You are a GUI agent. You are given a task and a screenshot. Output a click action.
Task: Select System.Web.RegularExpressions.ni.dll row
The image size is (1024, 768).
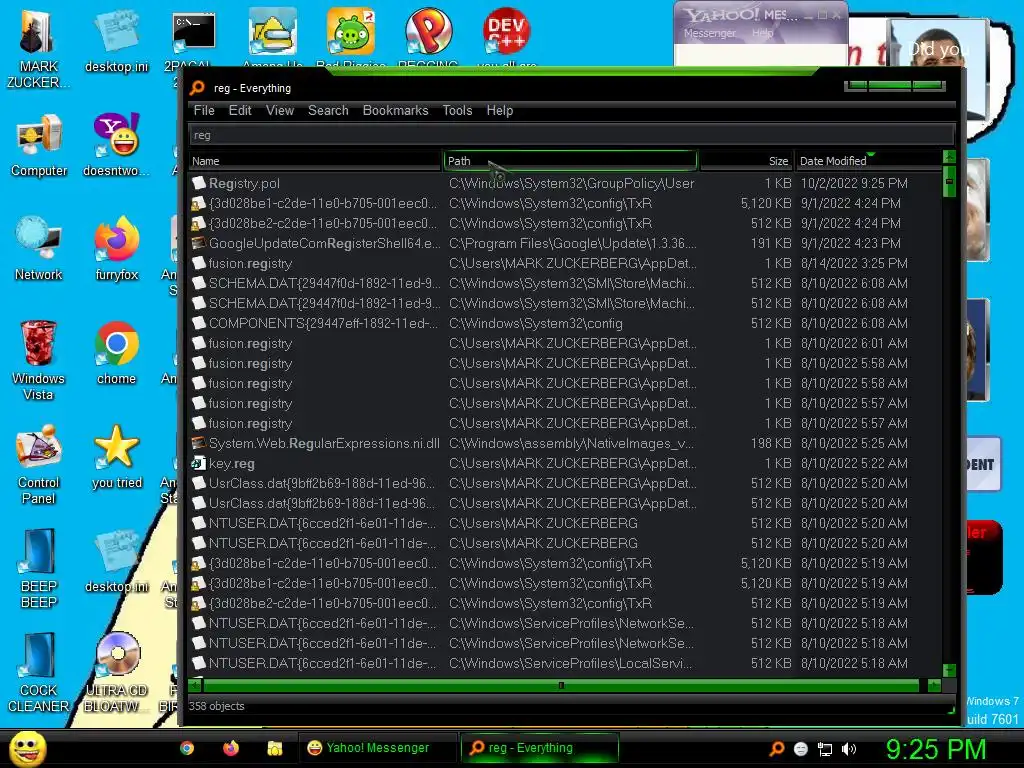[565, 443]
